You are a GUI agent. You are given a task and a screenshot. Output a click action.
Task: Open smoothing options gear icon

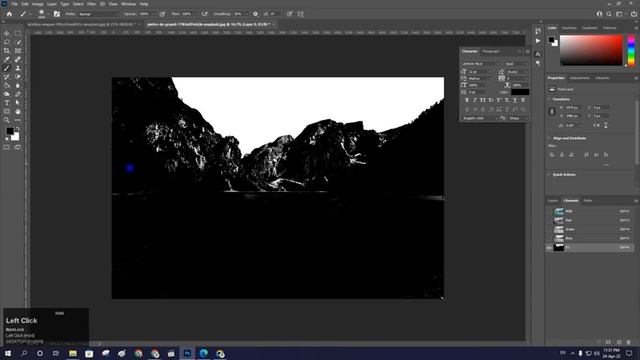tap(256, 14)
